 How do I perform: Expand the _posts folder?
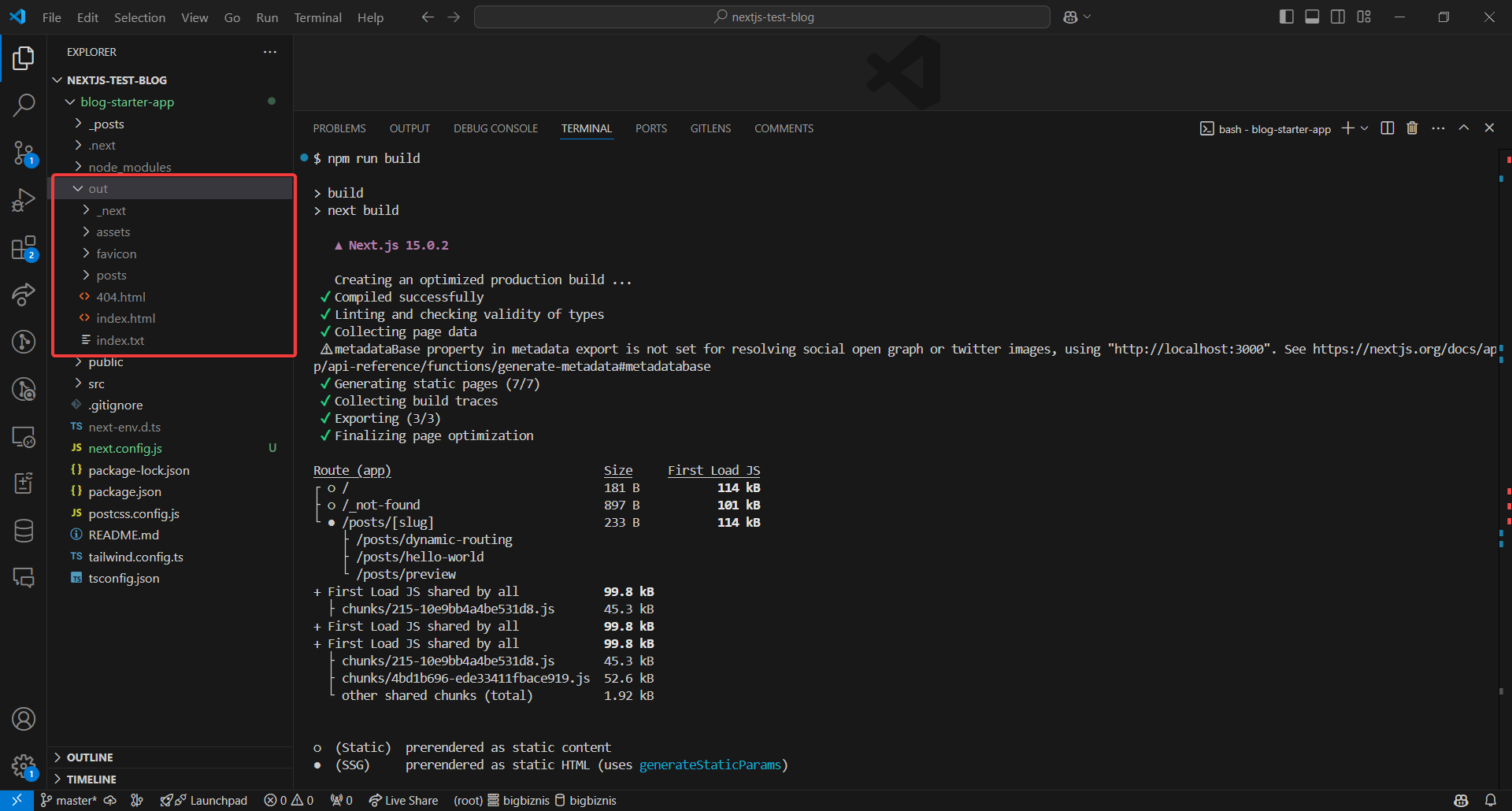pos(106,124)
